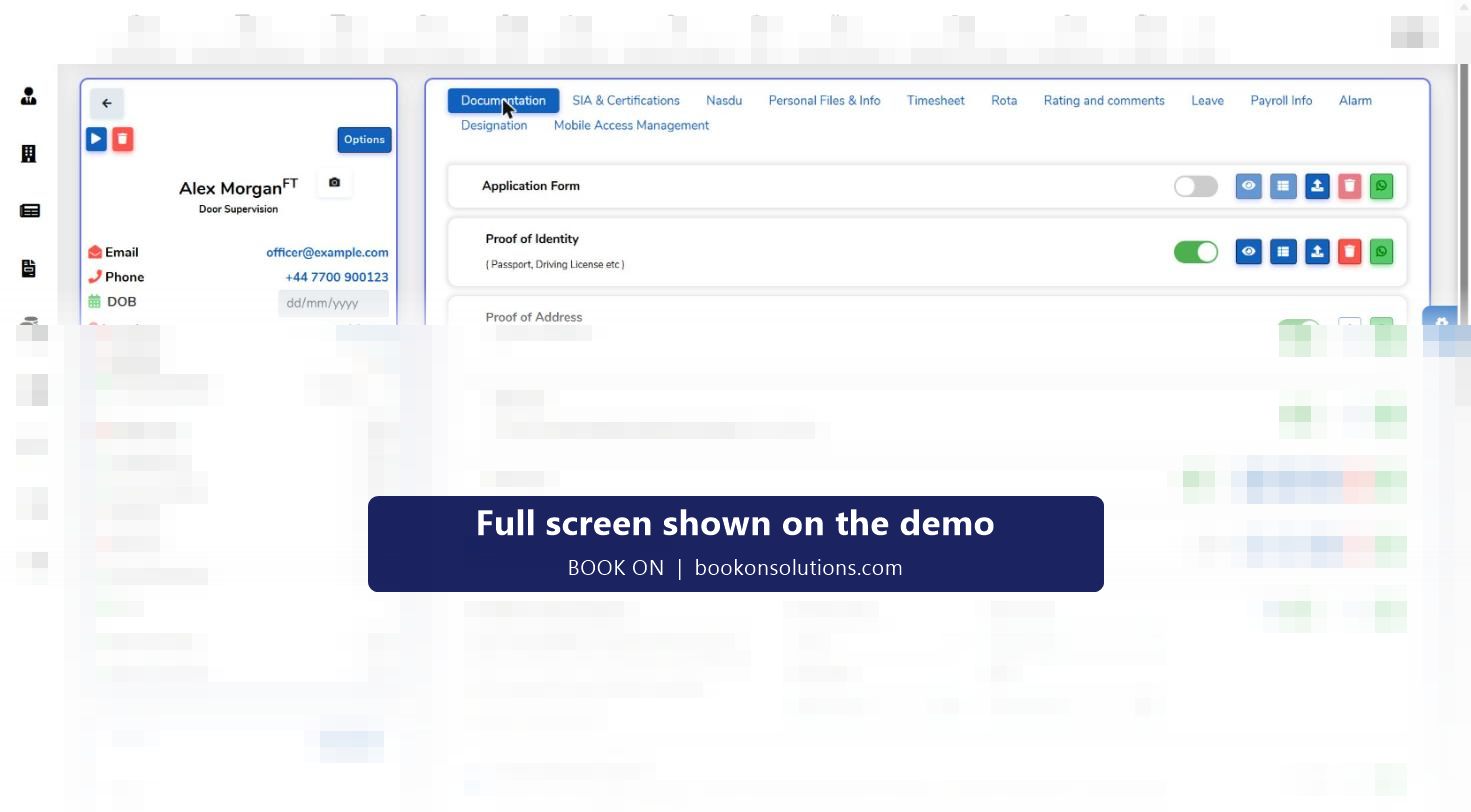Viewport: 1471px width, 812px height.
Task: Send Proof of Identity via WhatsApp
Action: tap(1381, 252)
